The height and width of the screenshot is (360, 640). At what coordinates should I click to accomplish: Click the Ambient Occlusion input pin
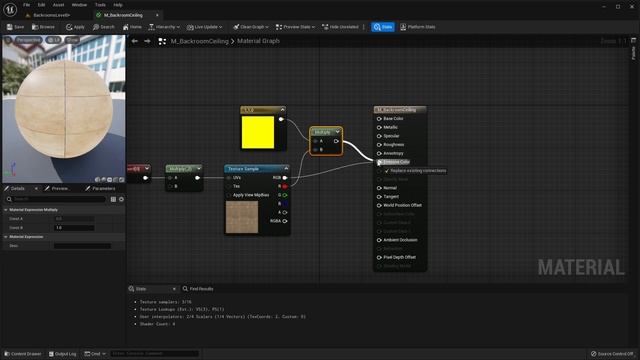coord(379,240)
